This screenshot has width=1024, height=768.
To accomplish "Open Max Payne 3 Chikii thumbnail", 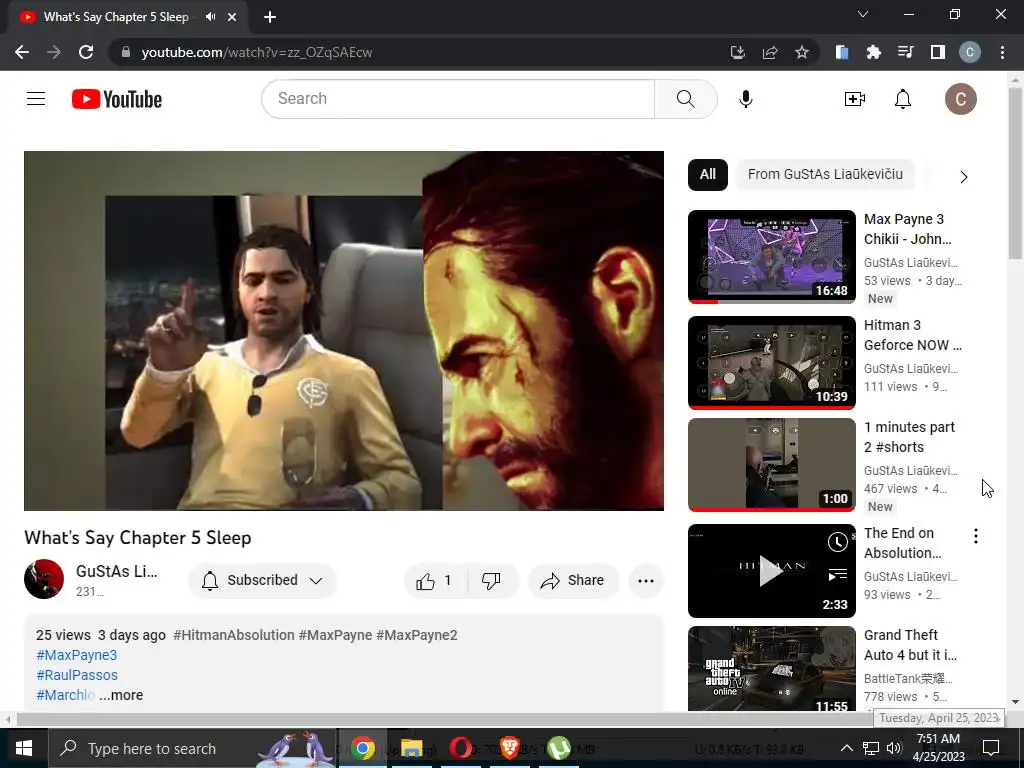I will 772,257.
